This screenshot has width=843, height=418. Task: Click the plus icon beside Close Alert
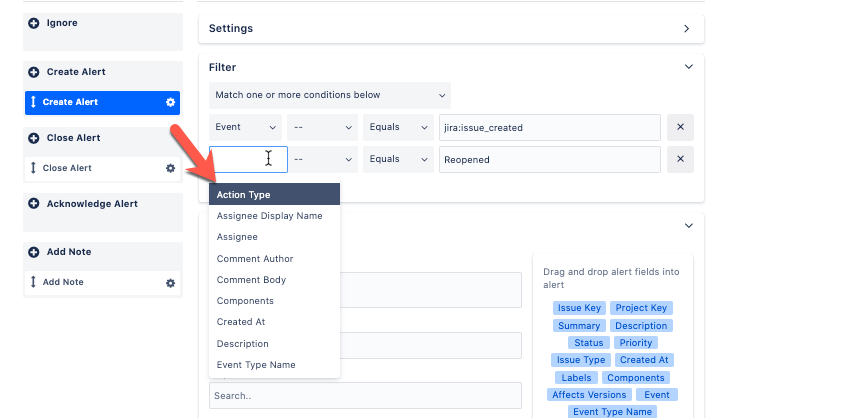point(34,138)
